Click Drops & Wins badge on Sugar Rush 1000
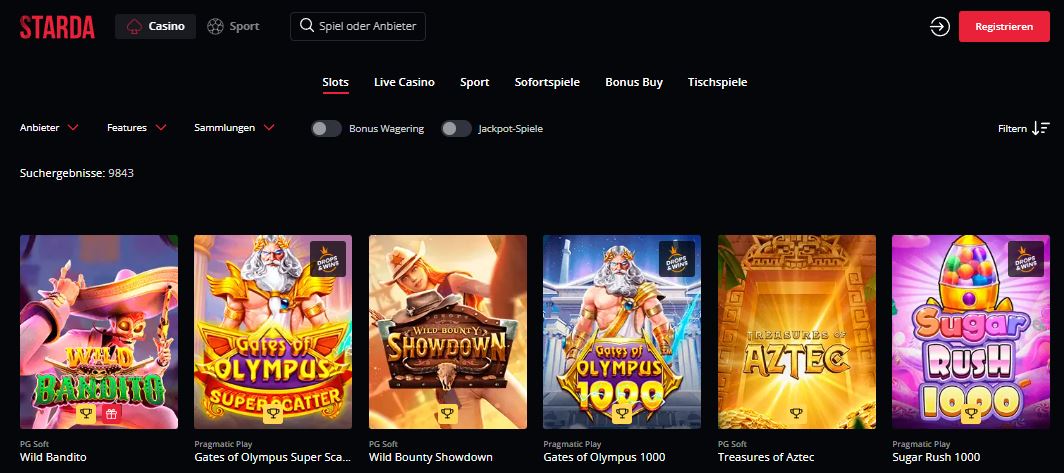 point(1025,259)
